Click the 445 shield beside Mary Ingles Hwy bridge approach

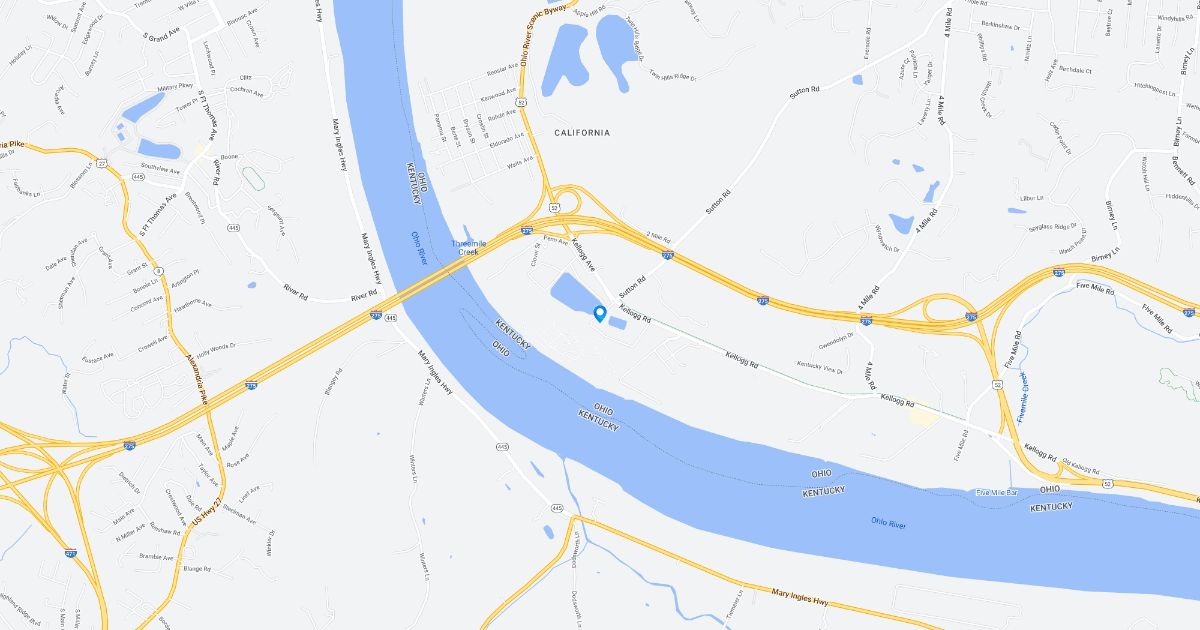pyautogui.click(x=391, y=317)
